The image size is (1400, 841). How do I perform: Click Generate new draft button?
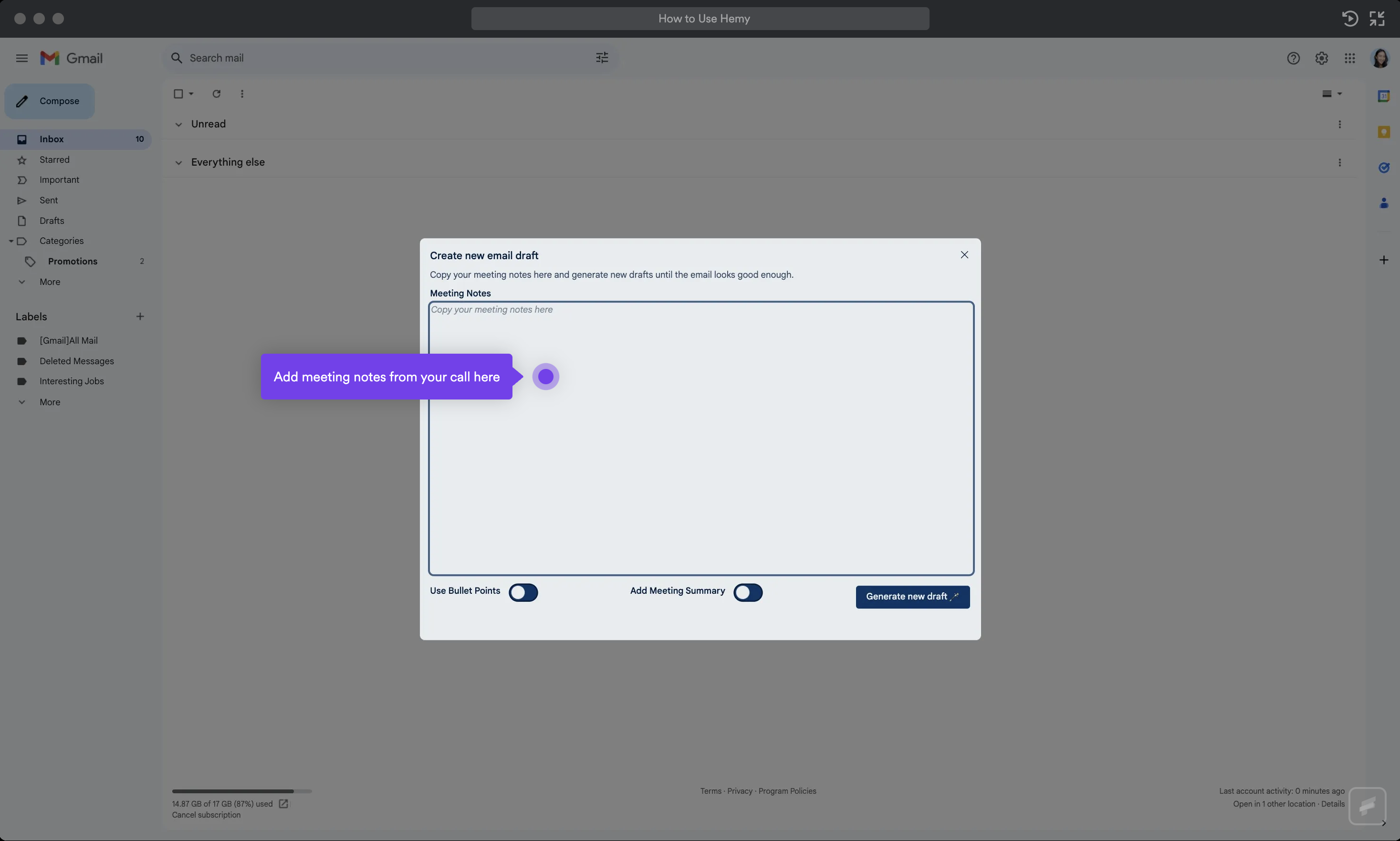tap(912, 597)
